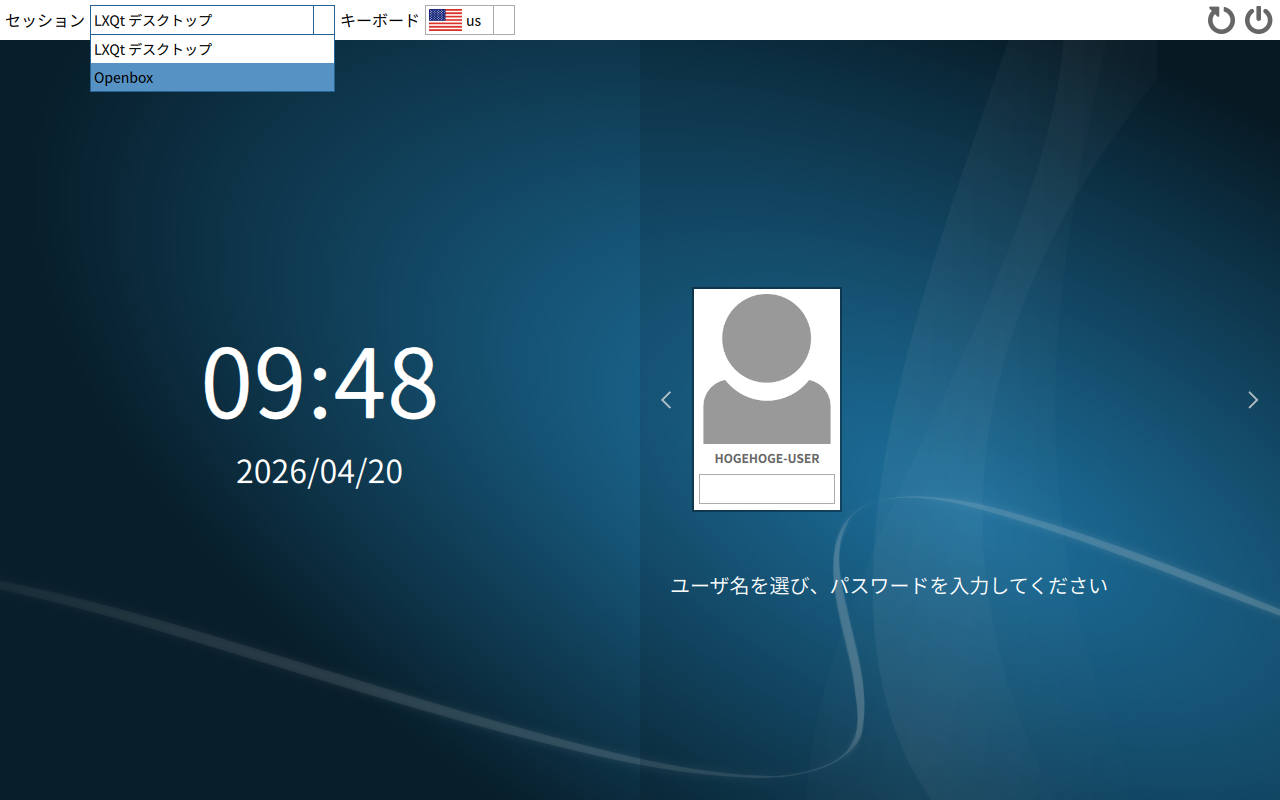Image resolution: width=1280 pixels, height=800 pixels.
Task: Click the shutdown power icon
Action: click(1258, 20)
